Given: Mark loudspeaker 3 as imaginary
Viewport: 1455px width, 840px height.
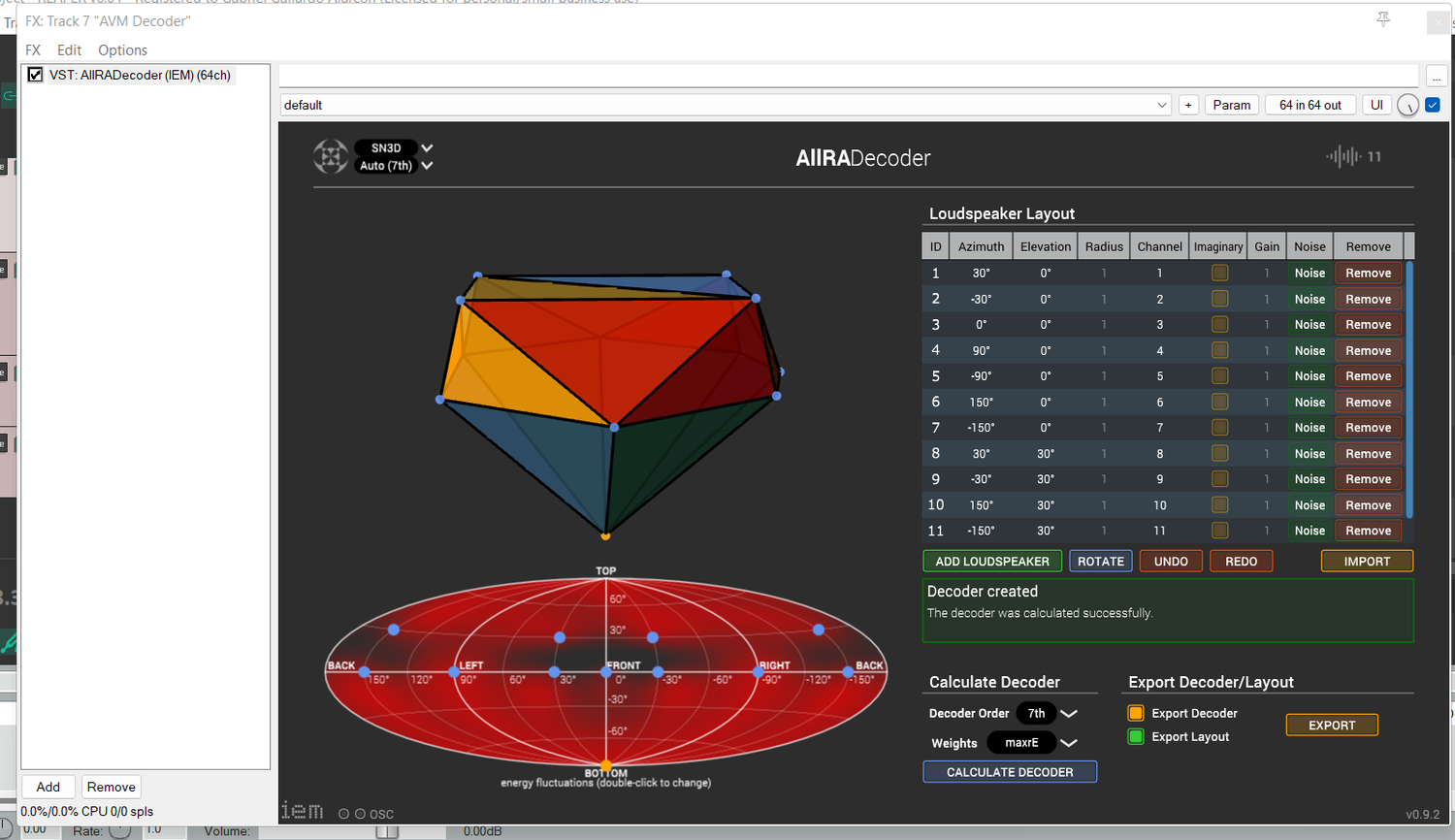Looking at the screenshot, I should [x=1219, y=325].
